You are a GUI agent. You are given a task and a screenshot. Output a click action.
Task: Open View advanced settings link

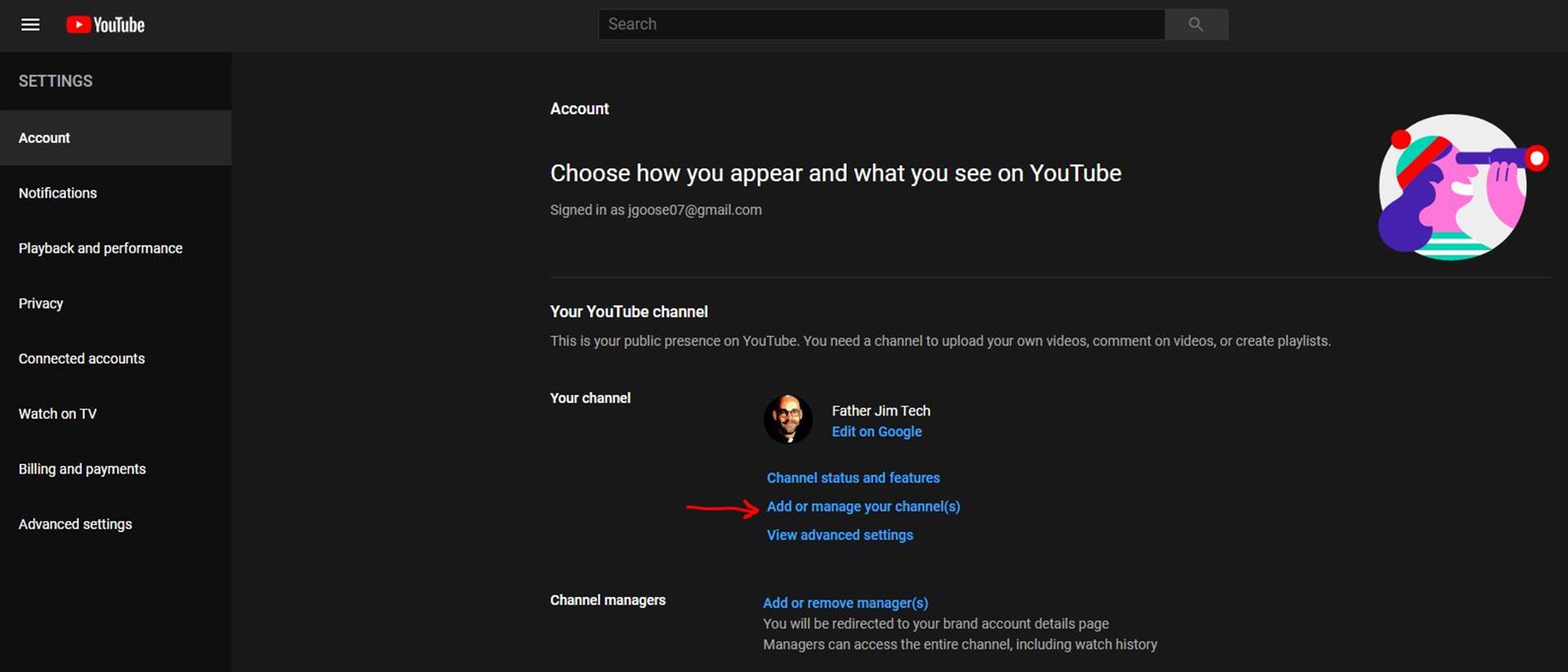coord(840,535)
